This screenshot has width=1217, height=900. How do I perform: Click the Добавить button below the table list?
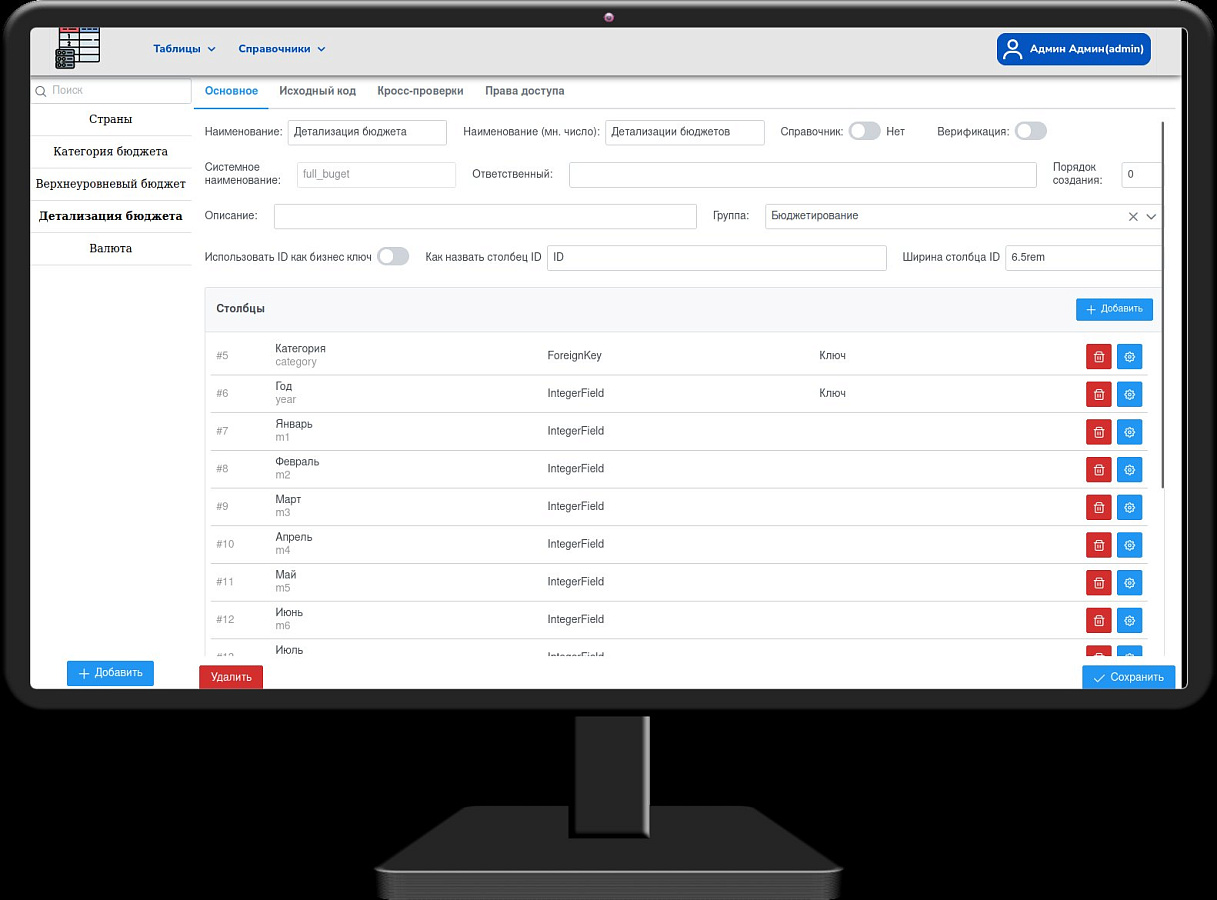[x=110, y=673]
